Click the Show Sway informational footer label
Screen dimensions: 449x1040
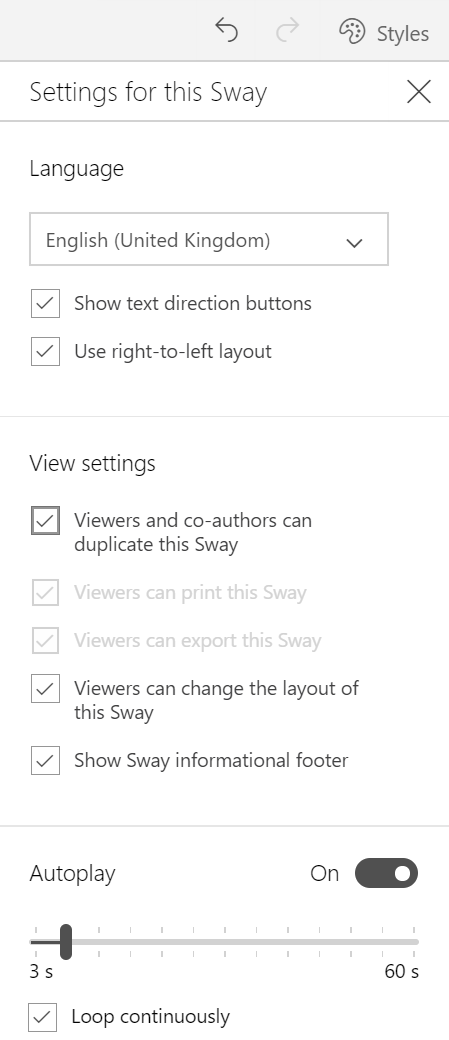point(211,760)
